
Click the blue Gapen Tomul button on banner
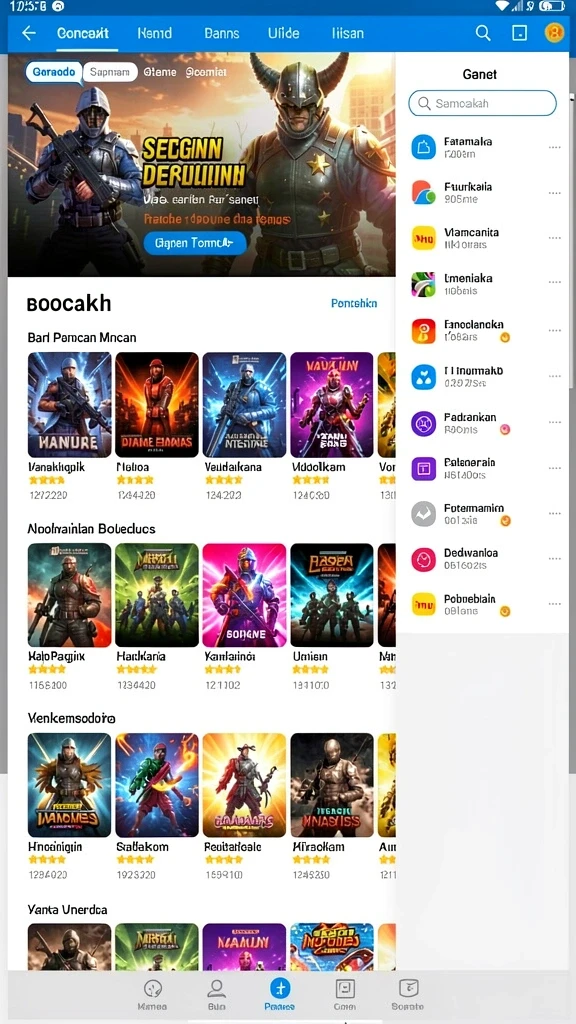(195, 243)
